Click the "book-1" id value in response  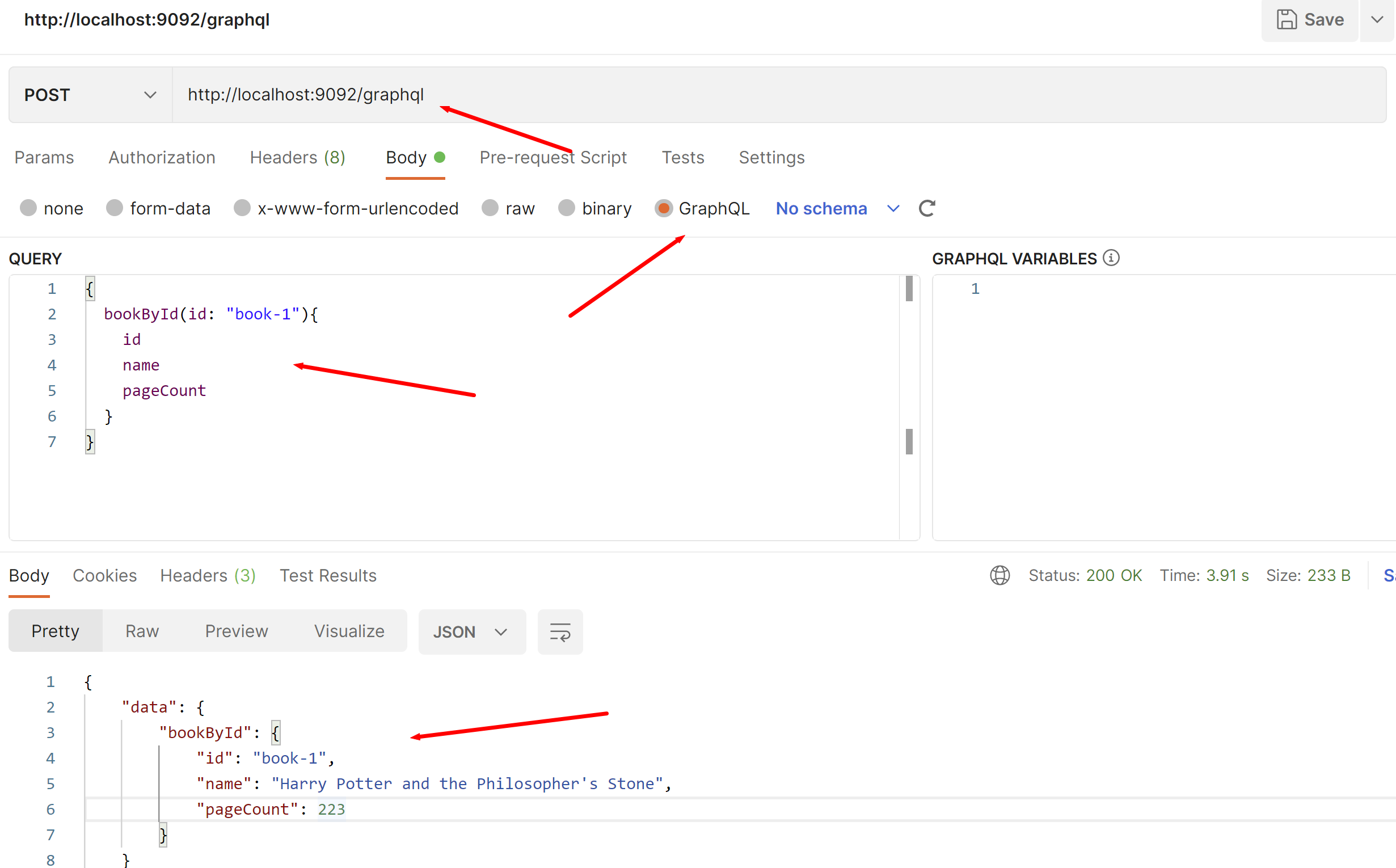pos(289,759)
